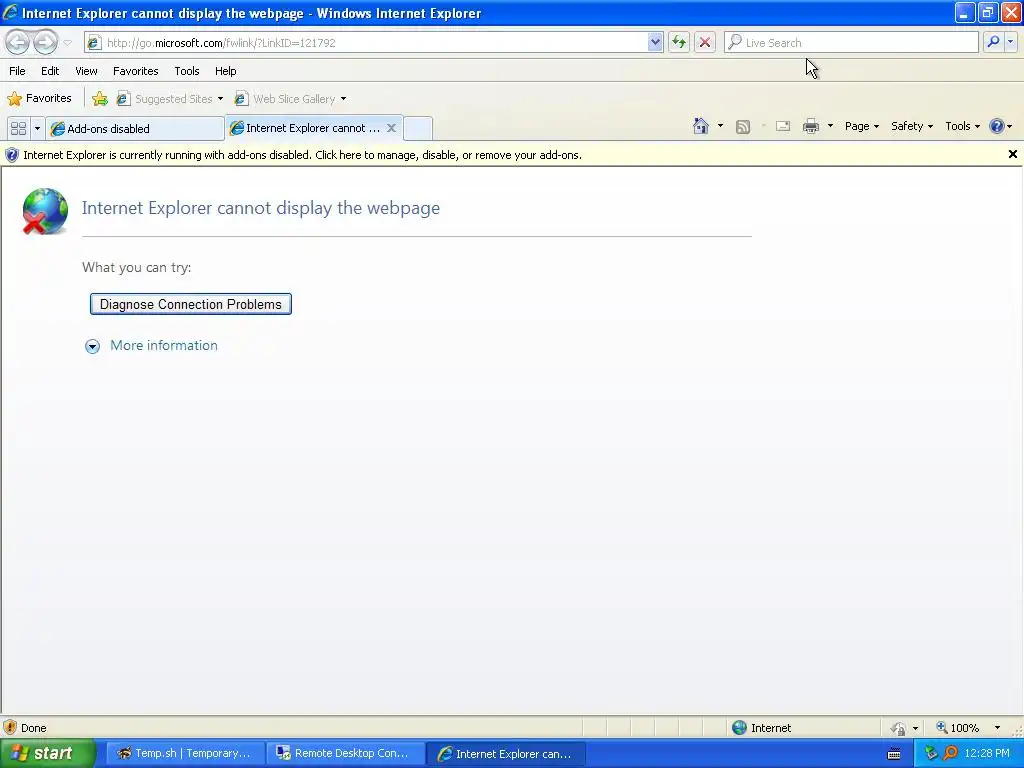Click Add to Favorites Bar icon
The width and height of the screenshot is (1024, 768).
tap(100, 99)
